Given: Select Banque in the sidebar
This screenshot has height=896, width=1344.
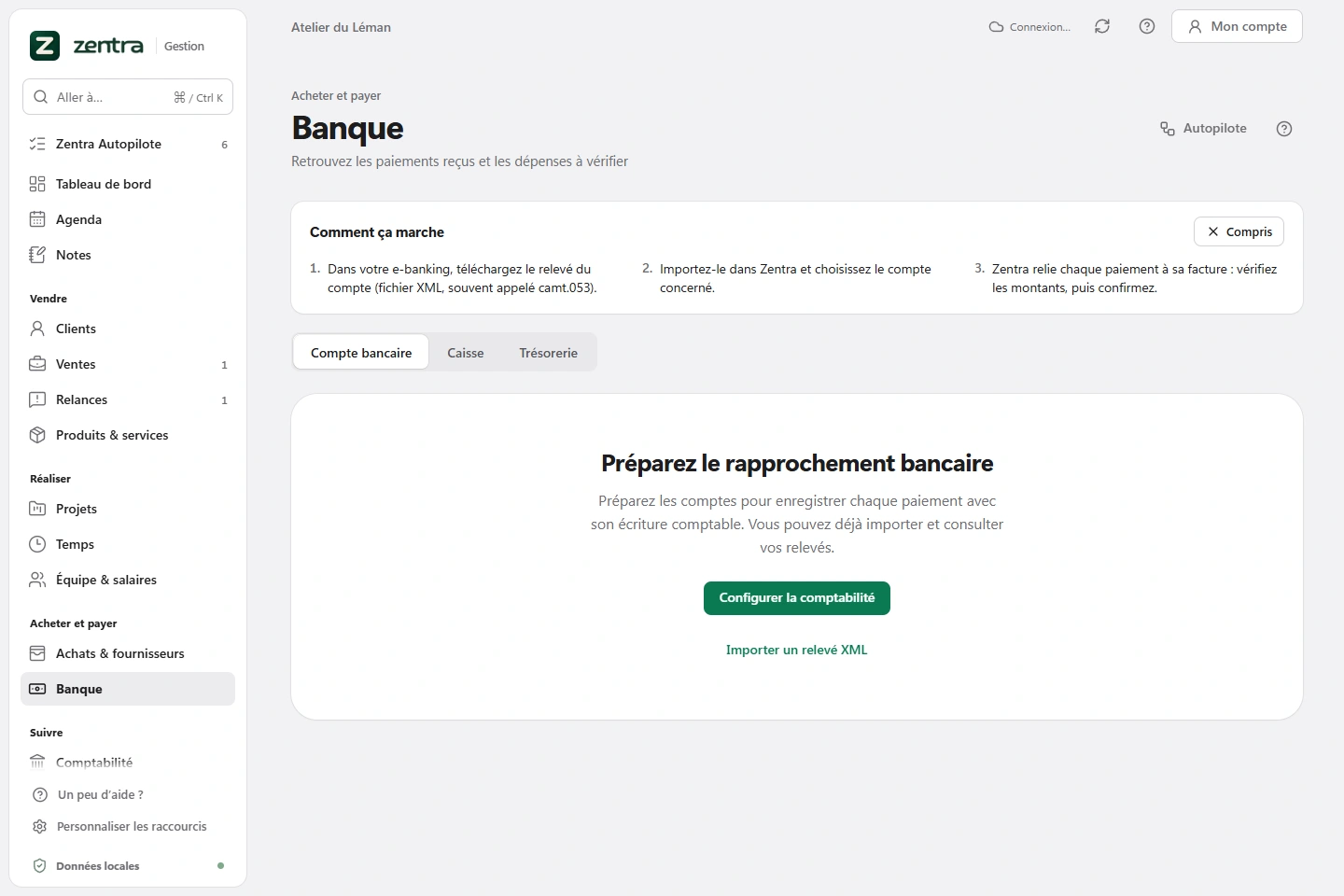Looking at the screenshot, I should coord(128,689).
